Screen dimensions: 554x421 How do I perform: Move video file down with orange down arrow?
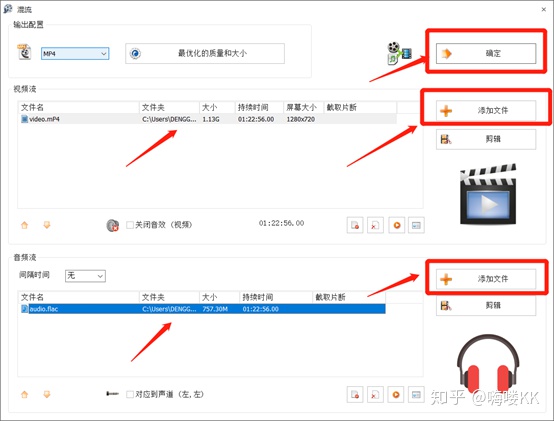pos(47,225)
